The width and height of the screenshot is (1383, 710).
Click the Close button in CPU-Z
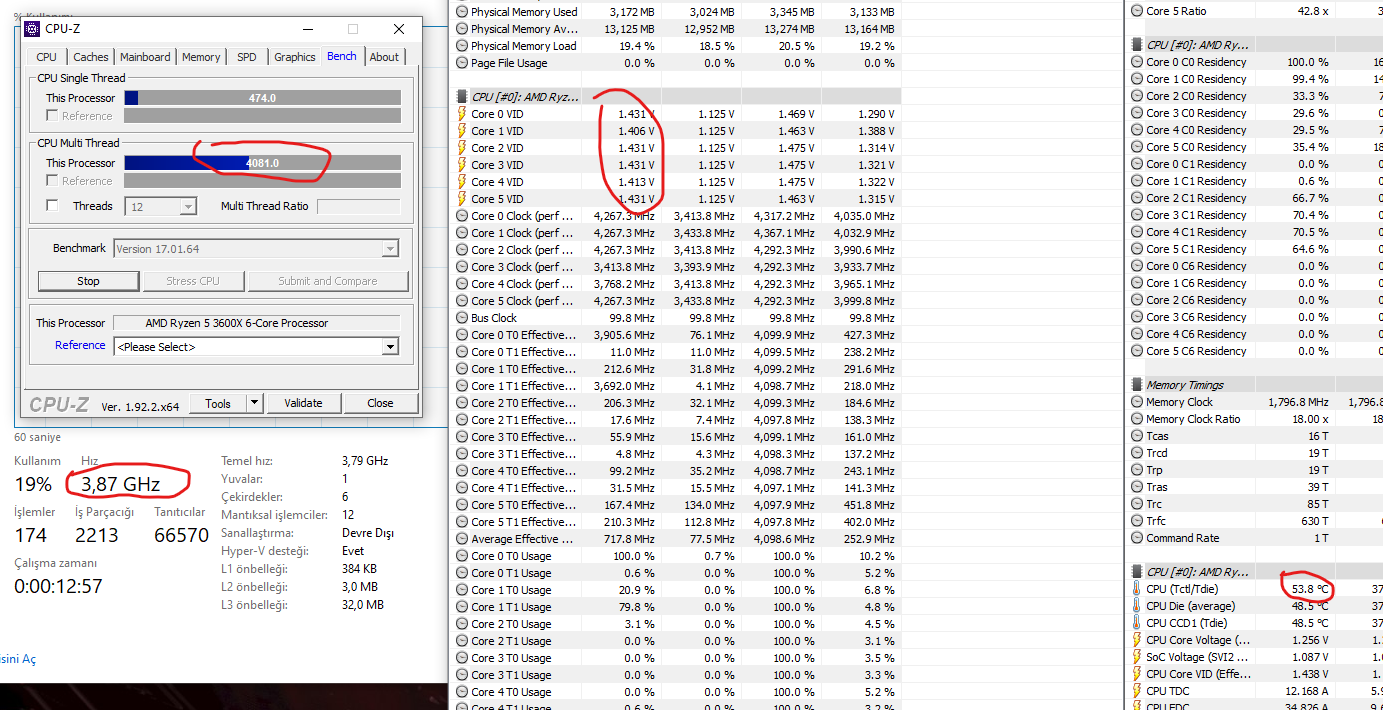(380, 403)
